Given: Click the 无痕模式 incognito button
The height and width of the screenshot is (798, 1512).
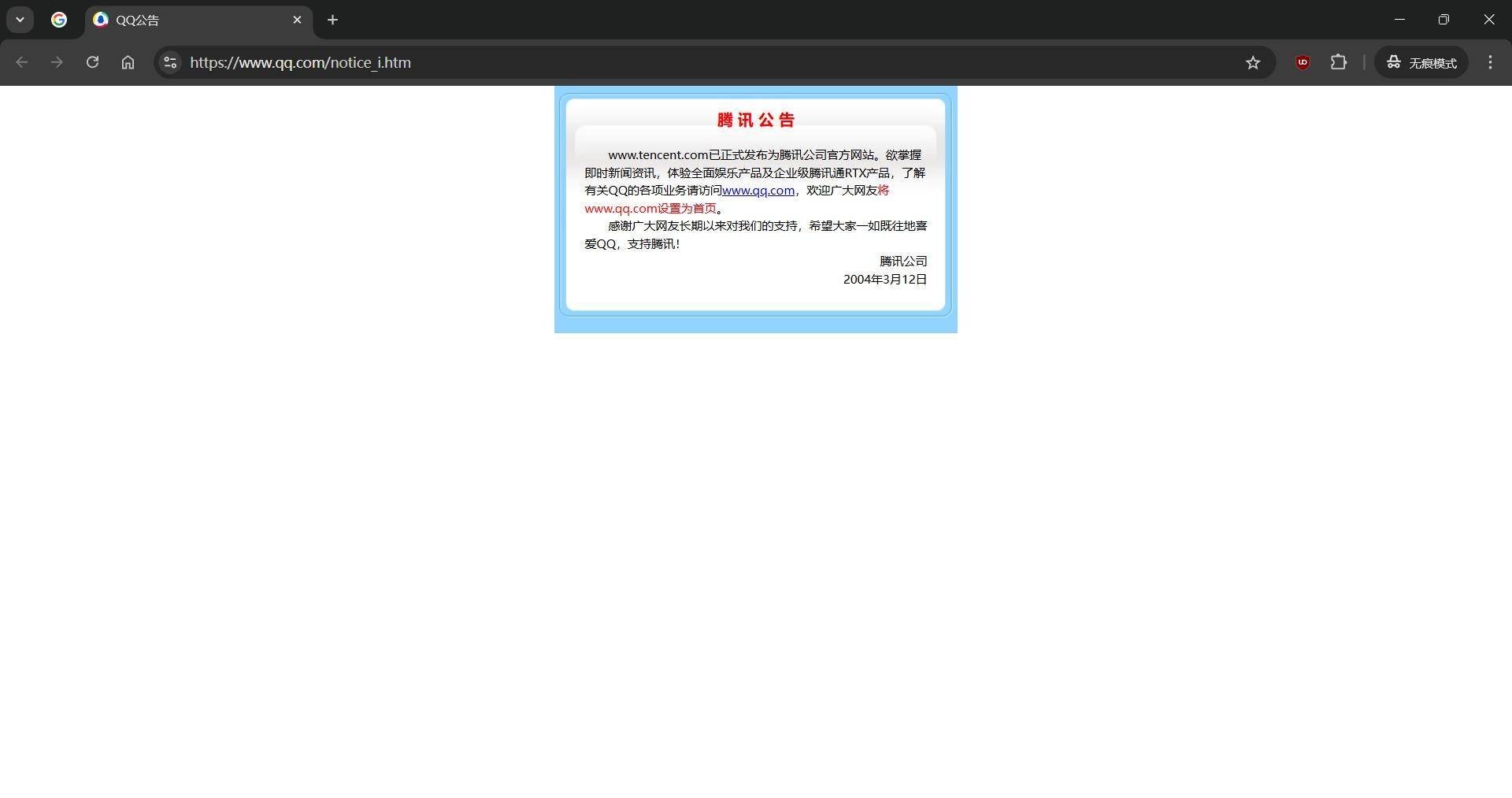Looking at the screenshot, I should [x=1421, y=62].
